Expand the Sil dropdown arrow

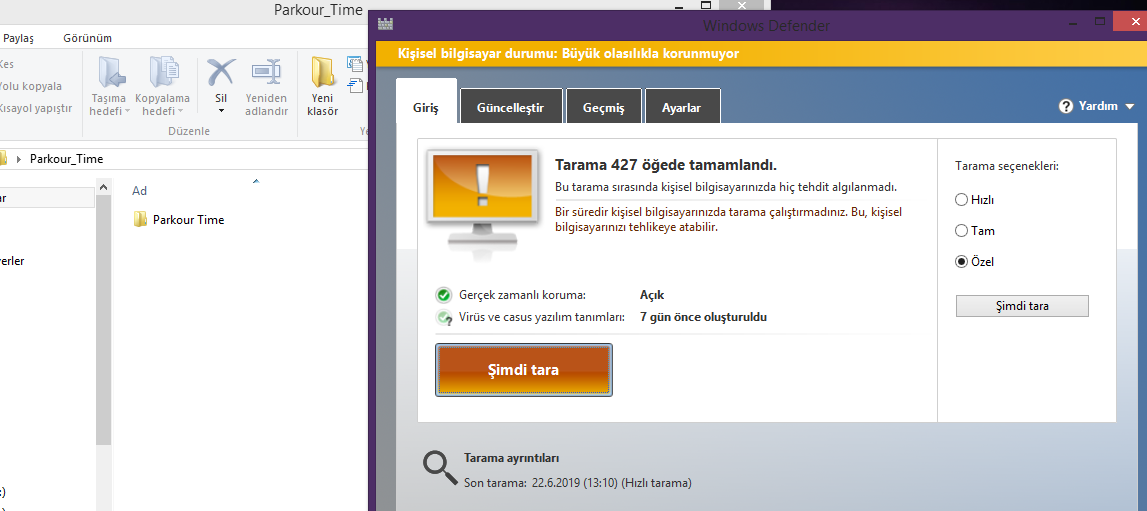(221, 112)
